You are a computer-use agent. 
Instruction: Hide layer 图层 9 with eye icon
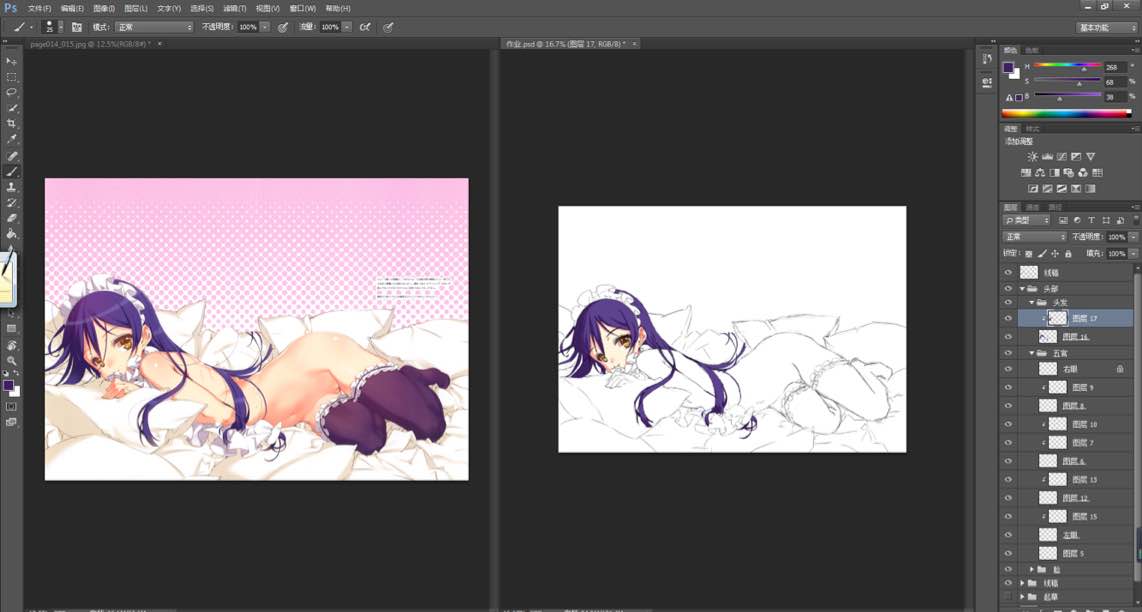(x=1009, y=388)
